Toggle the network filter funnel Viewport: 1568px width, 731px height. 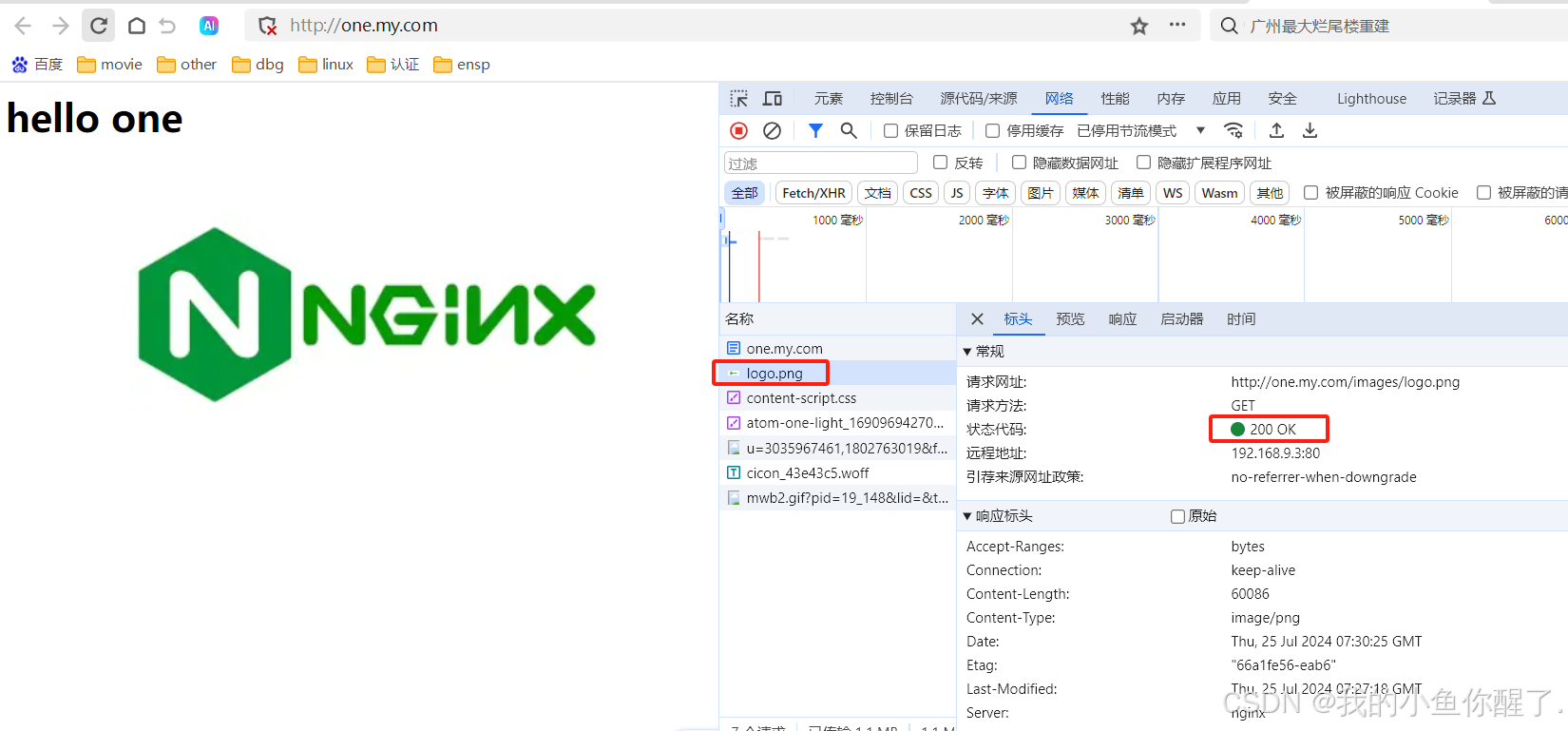815,130
